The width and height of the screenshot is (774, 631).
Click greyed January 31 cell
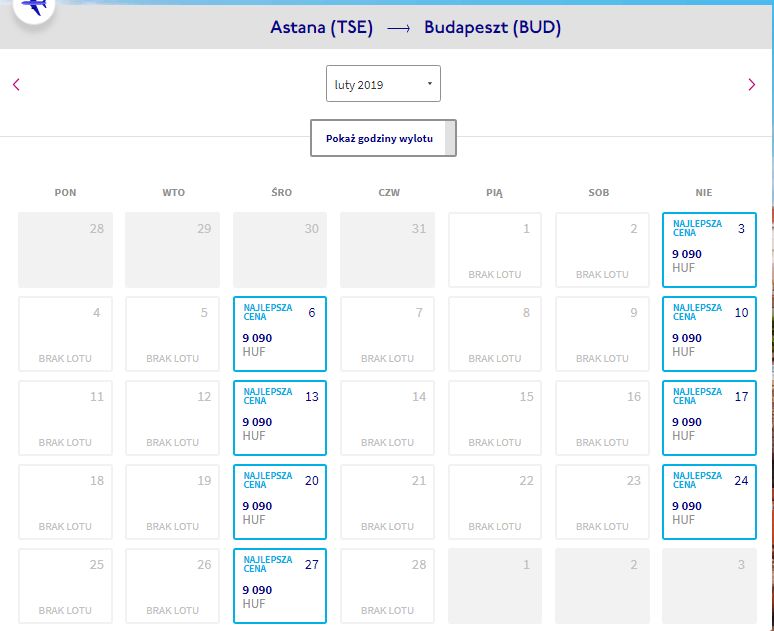tap(387, 250)
